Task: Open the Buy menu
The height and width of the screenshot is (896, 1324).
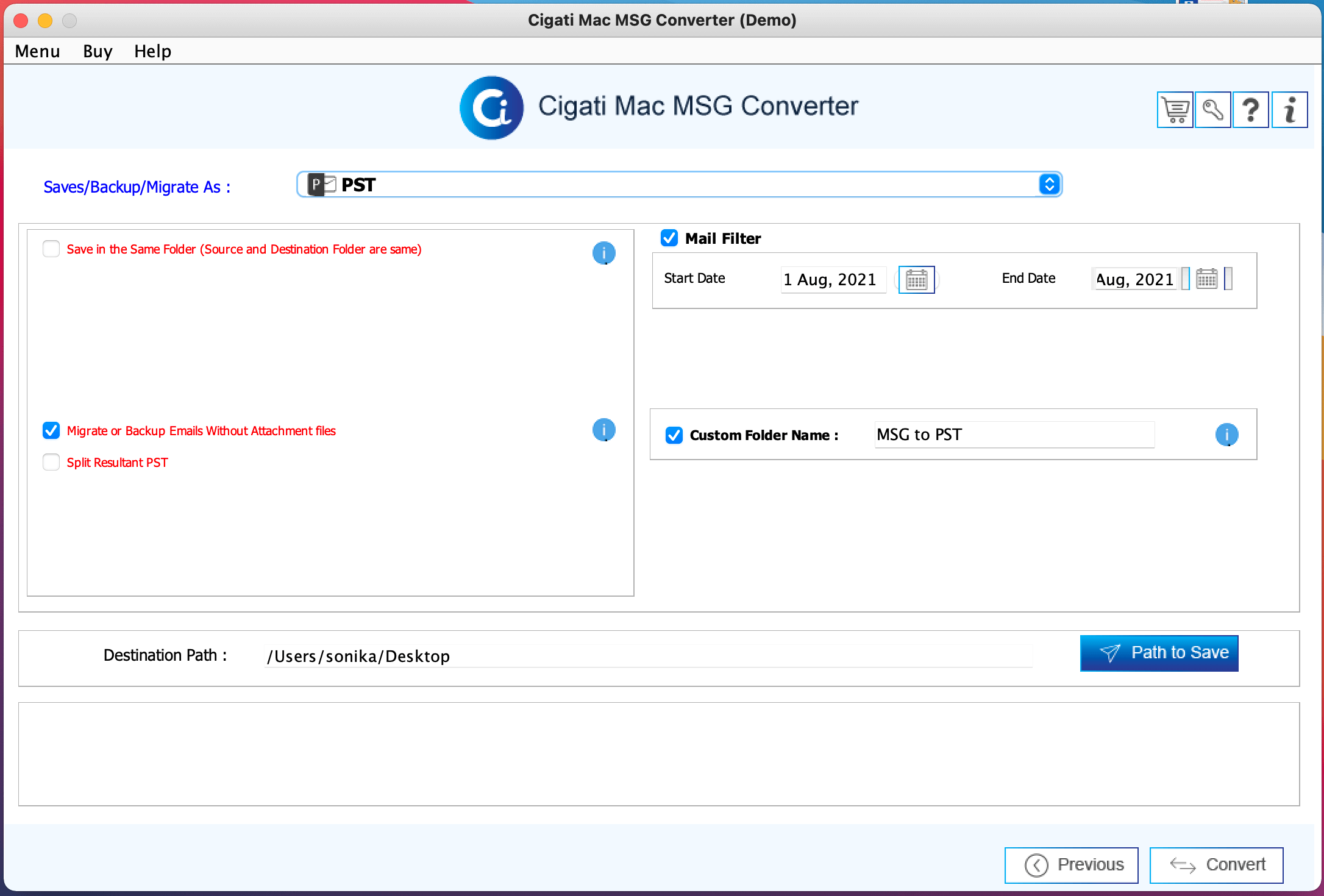Action: click(98, 51)
